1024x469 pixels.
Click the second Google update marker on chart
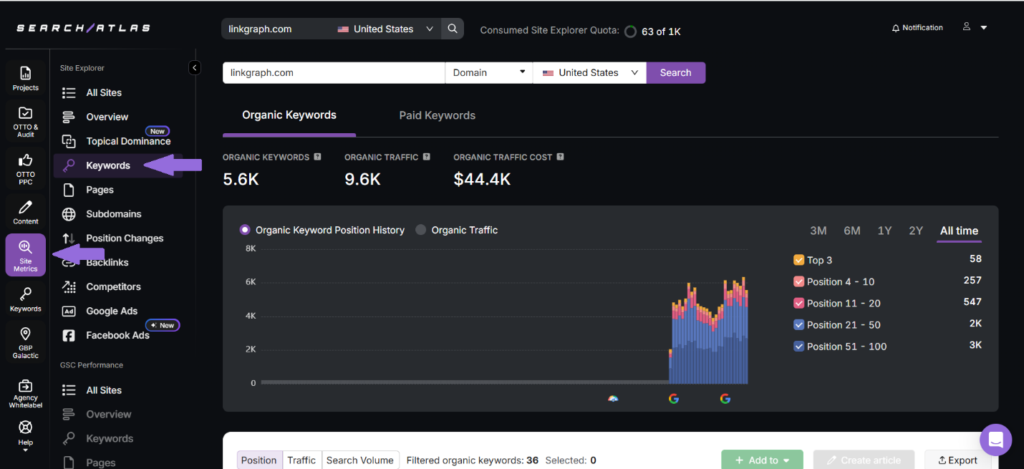(725, 398)
